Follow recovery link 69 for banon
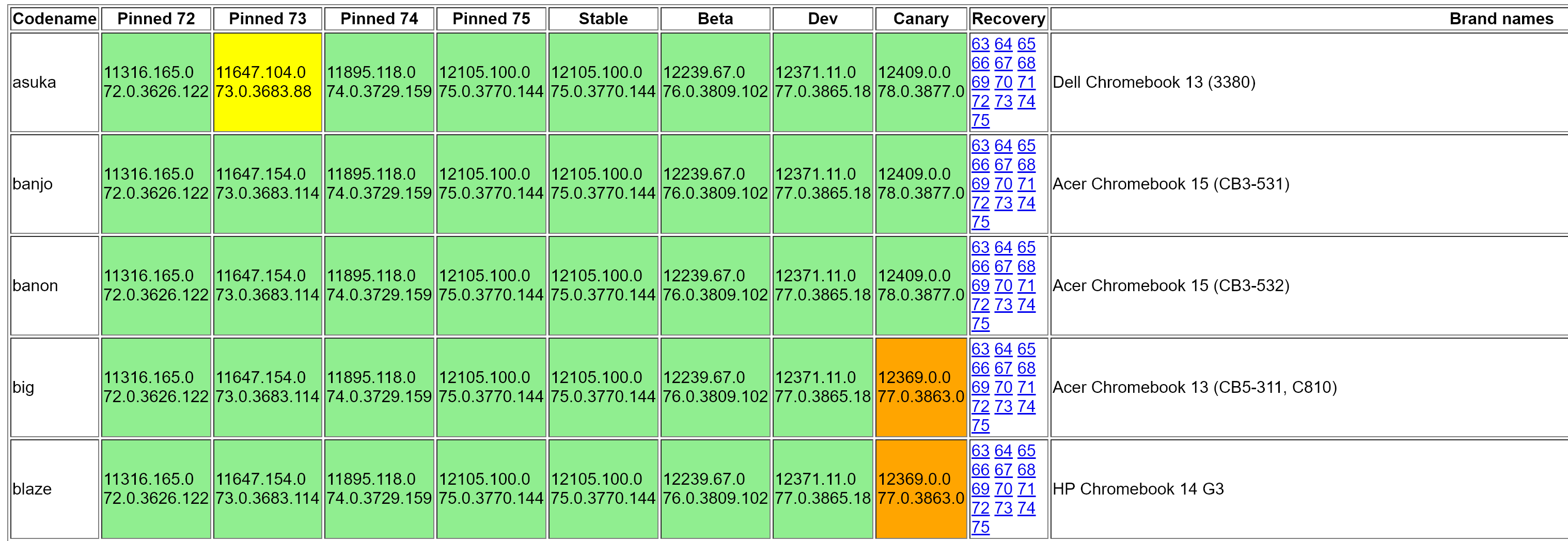Viewport: 1568px width, 541px height. pos(980,286)
